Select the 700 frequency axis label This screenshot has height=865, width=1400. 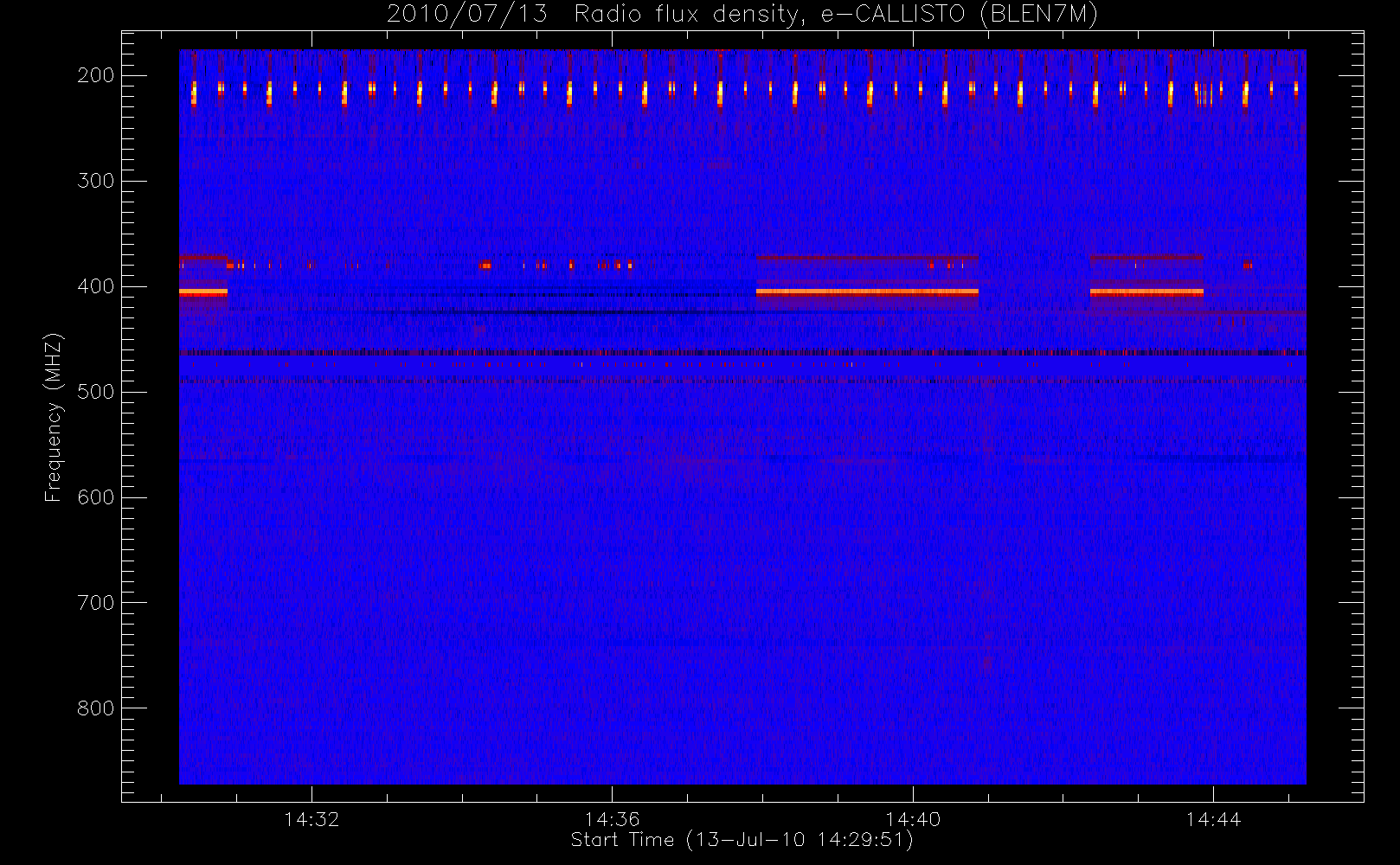point(96,603)
